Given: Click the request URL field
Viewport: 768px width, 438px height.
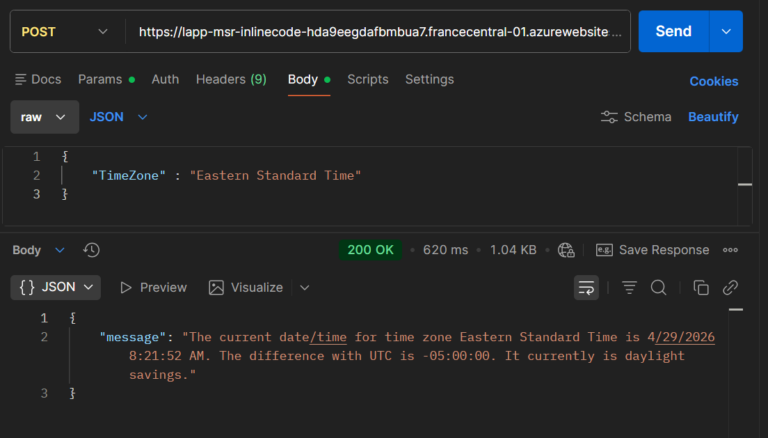Looking at the screenshot, I should (380, 32).
